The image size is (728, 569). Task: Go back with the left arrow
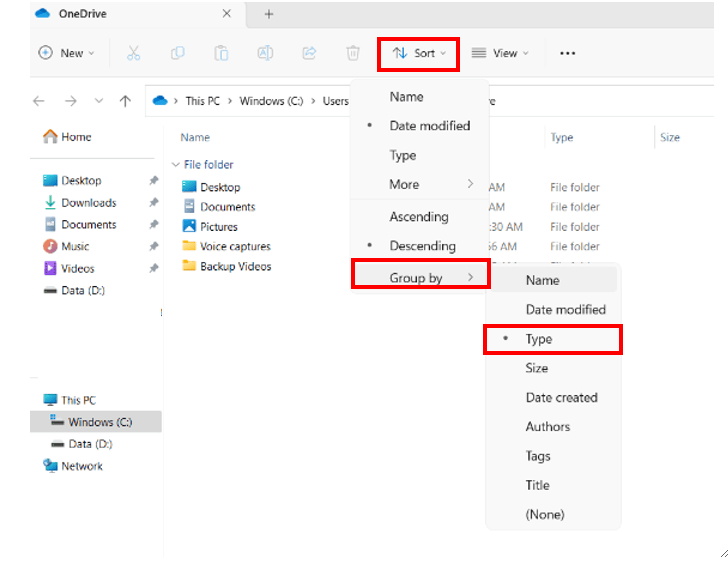point(39,101)
